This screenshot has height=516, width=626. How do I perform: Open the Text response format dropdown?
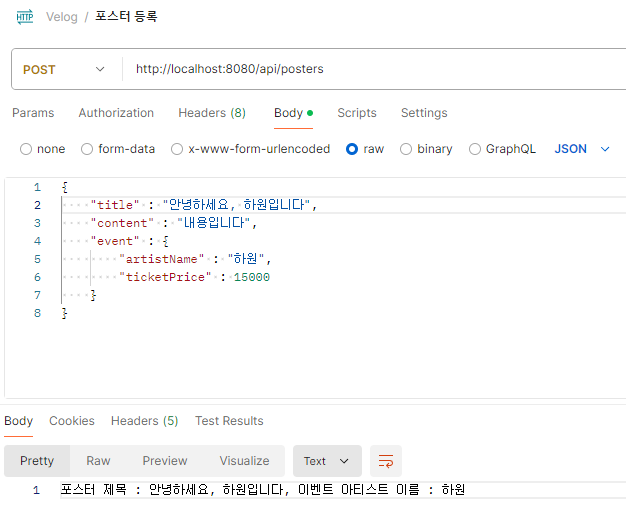[x=327, y=461]
